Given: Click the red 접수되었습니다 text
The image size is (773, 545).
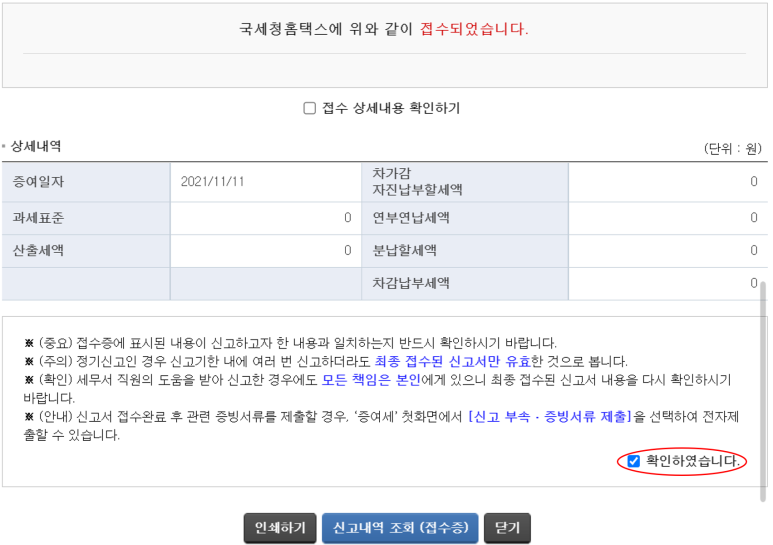Looking at the screenshot, I should pos(474,29).
